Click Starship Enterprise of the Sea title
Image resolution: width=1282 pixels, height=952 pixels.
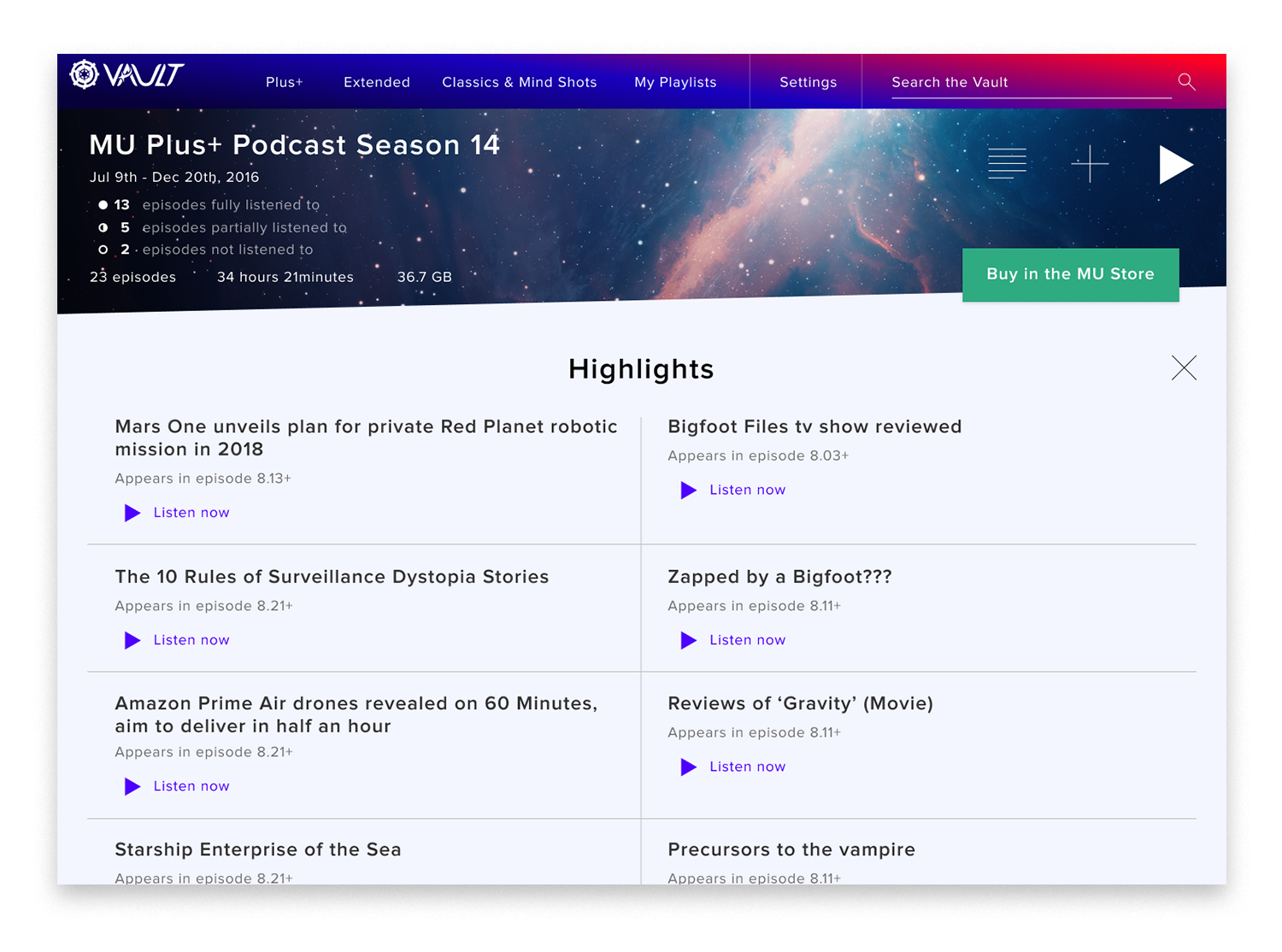(258, 849)
